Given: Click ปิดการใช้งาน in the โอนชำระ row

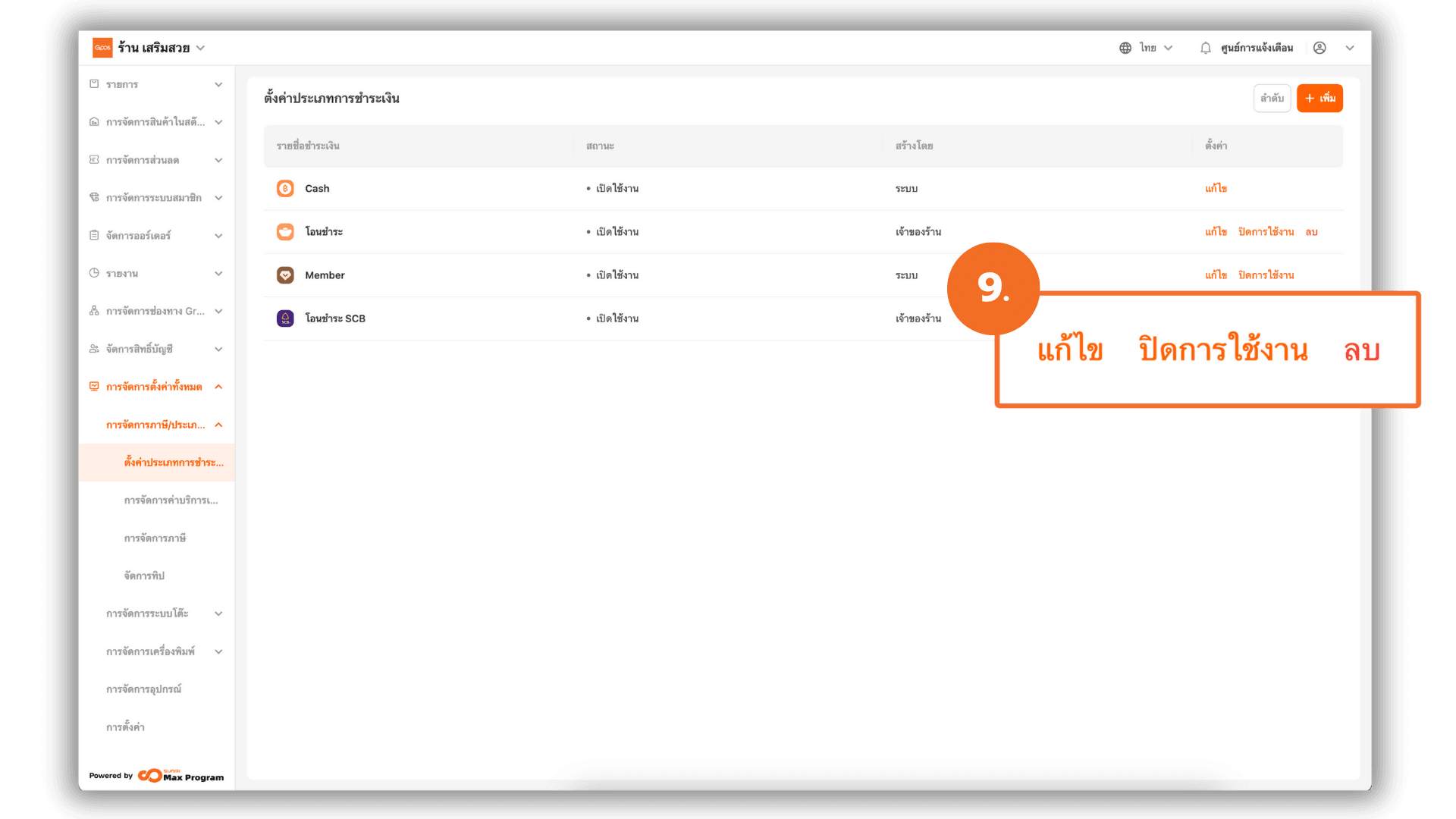Looking at the screenshot, I should pos(1266,232).
